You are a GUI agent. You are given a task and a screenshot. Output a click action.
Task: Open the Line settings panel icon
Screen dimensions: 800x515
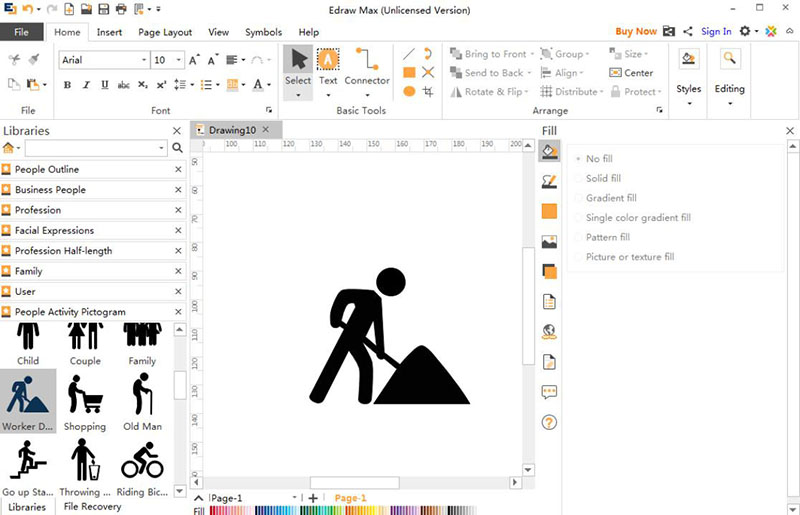549,181
